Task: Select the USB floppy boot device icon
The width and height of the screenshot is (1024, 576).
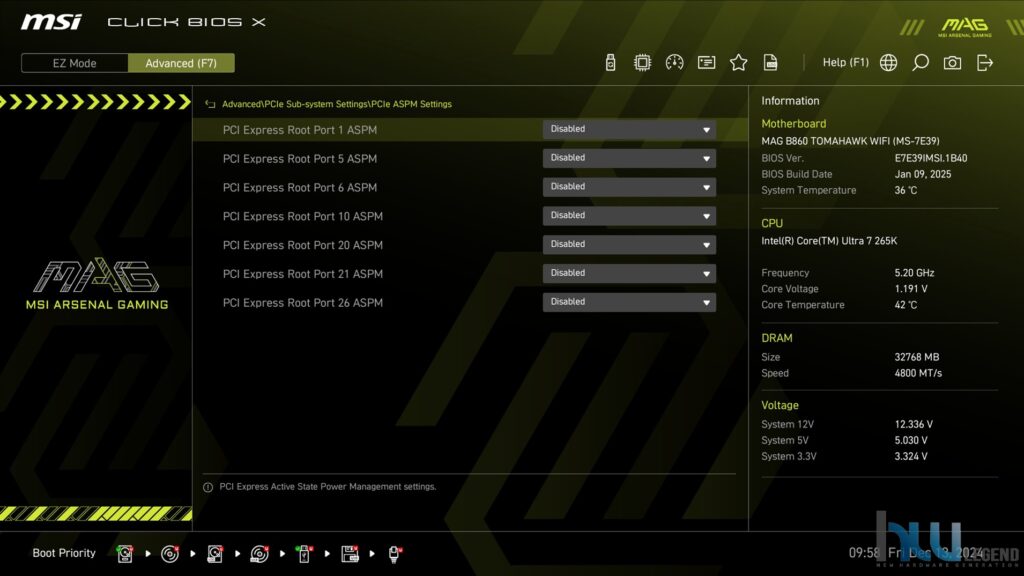Action: (349, 554)
